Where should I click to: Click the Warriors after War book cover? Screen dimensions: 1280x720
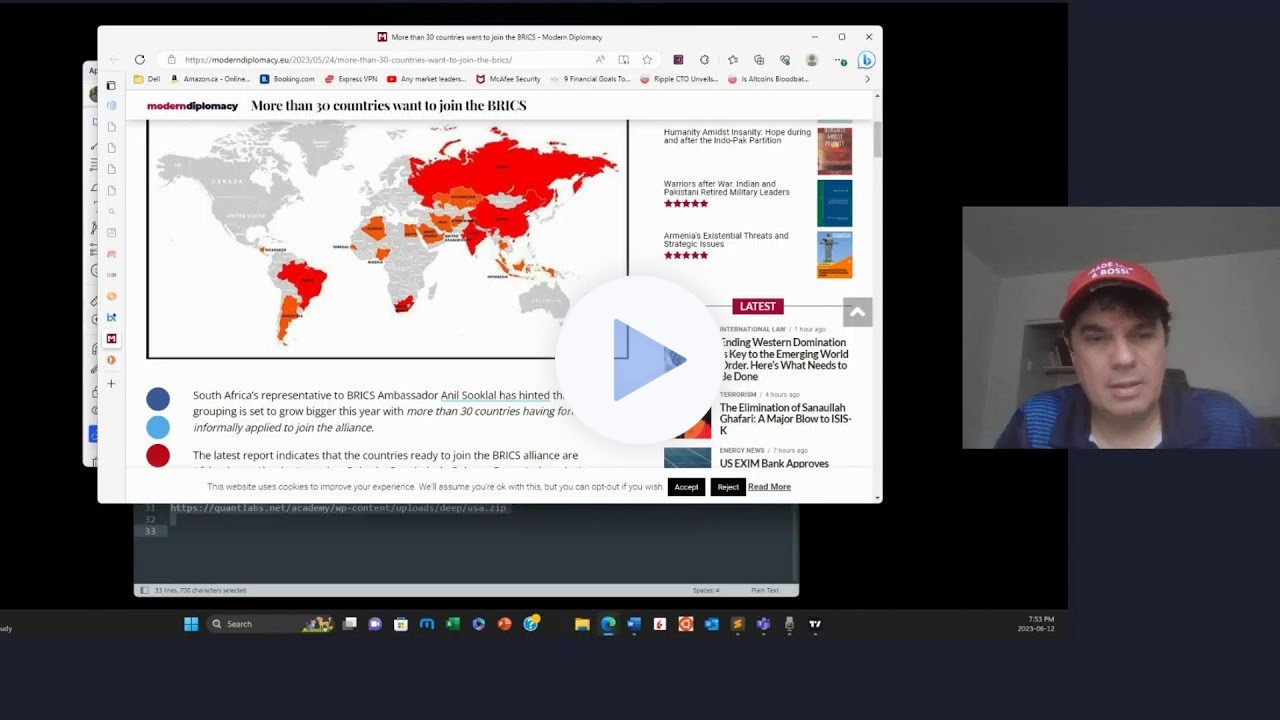[x=835, y=203]
